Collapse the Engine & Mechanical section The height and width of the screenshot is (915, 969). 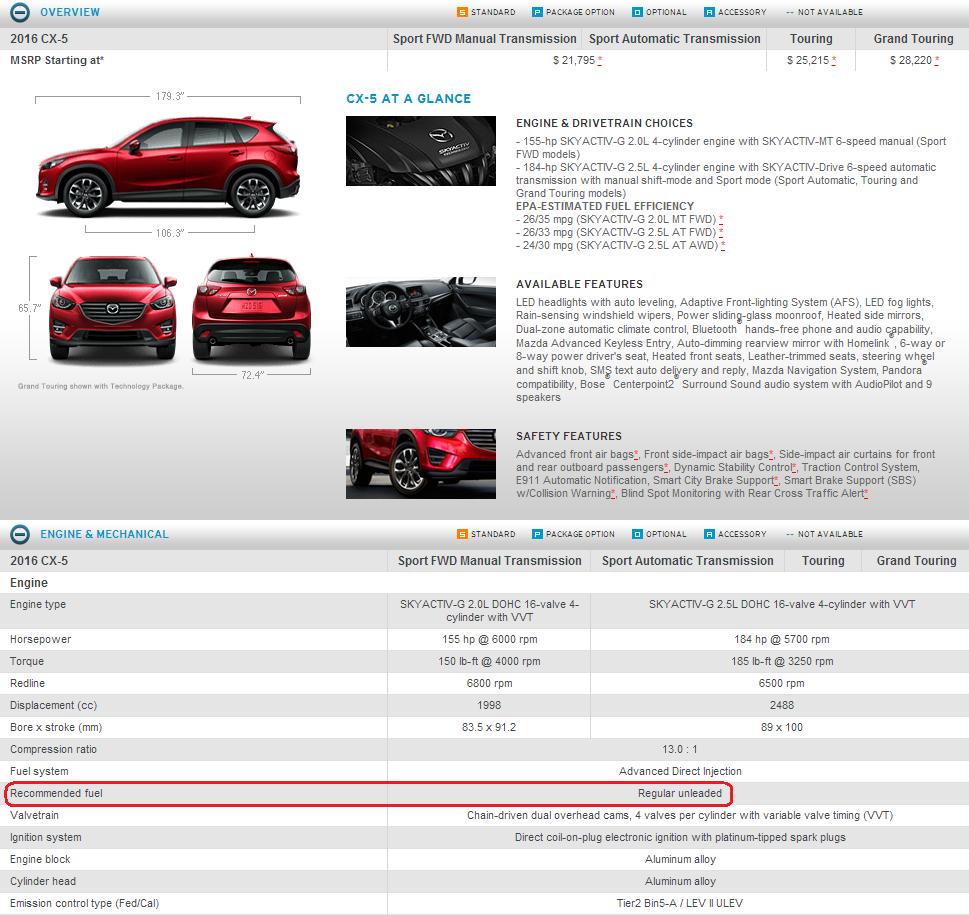coord(20,534)
